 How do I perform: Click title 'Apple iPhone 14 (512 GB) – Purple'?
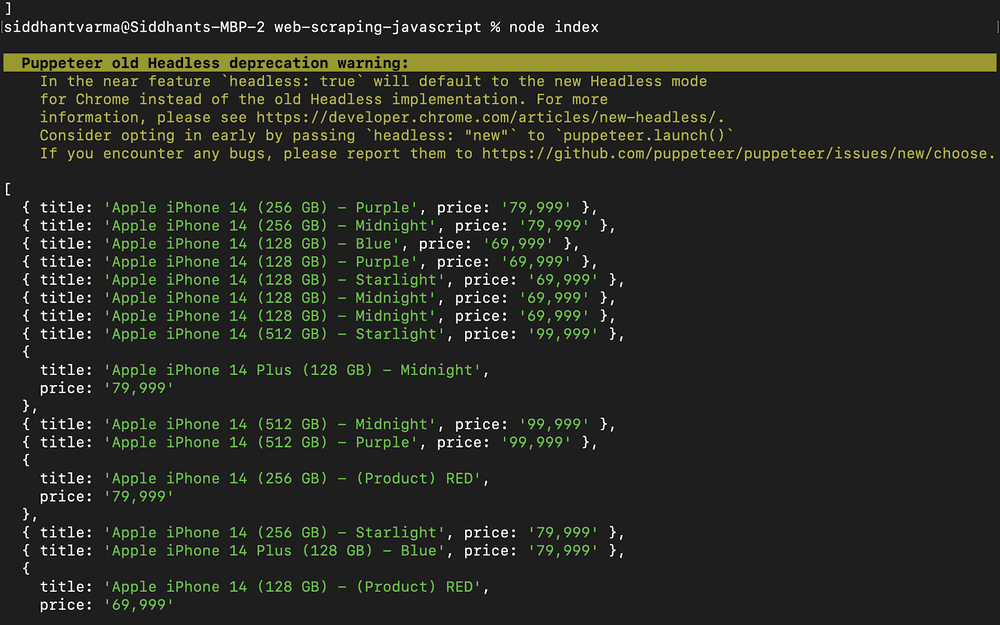tap(261, 443)
